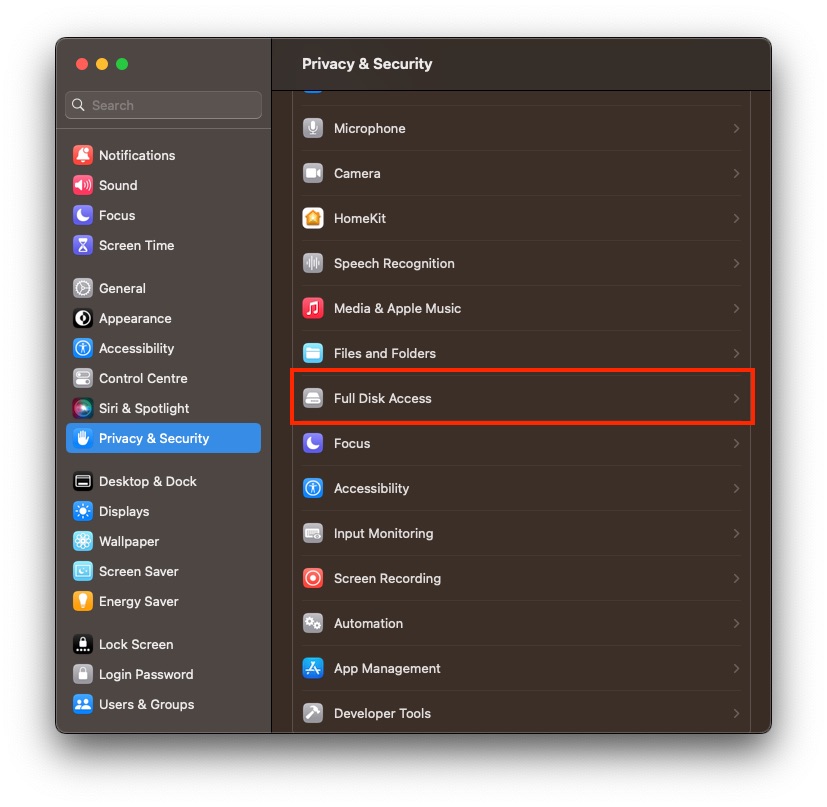Click the HomeKit icon
The width and height of the screenshot is (827, 807).
click(315, 218)
